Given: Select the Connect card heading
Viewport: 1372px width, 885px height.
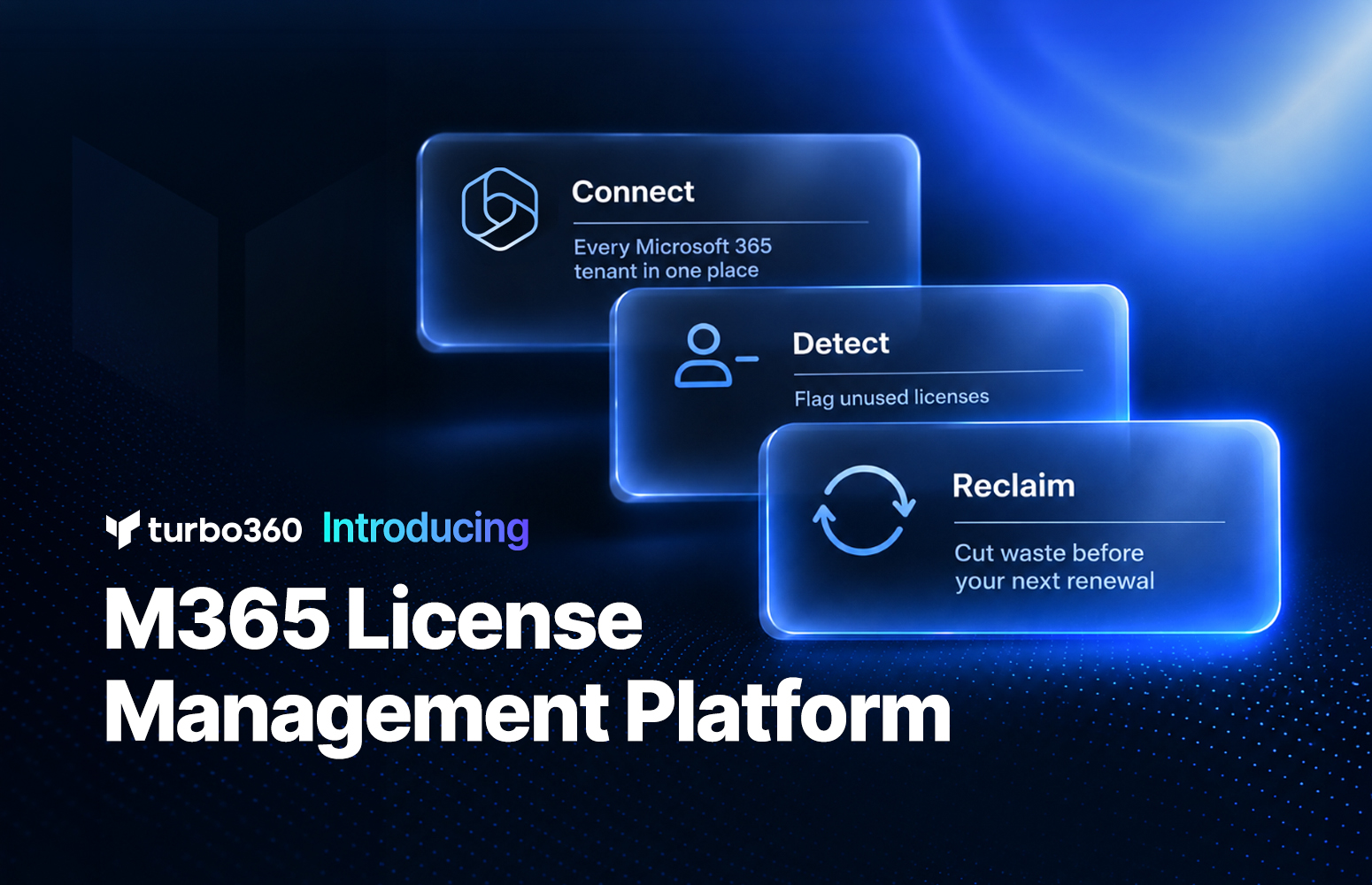Looking at the screenshot, I should (633, 191).
